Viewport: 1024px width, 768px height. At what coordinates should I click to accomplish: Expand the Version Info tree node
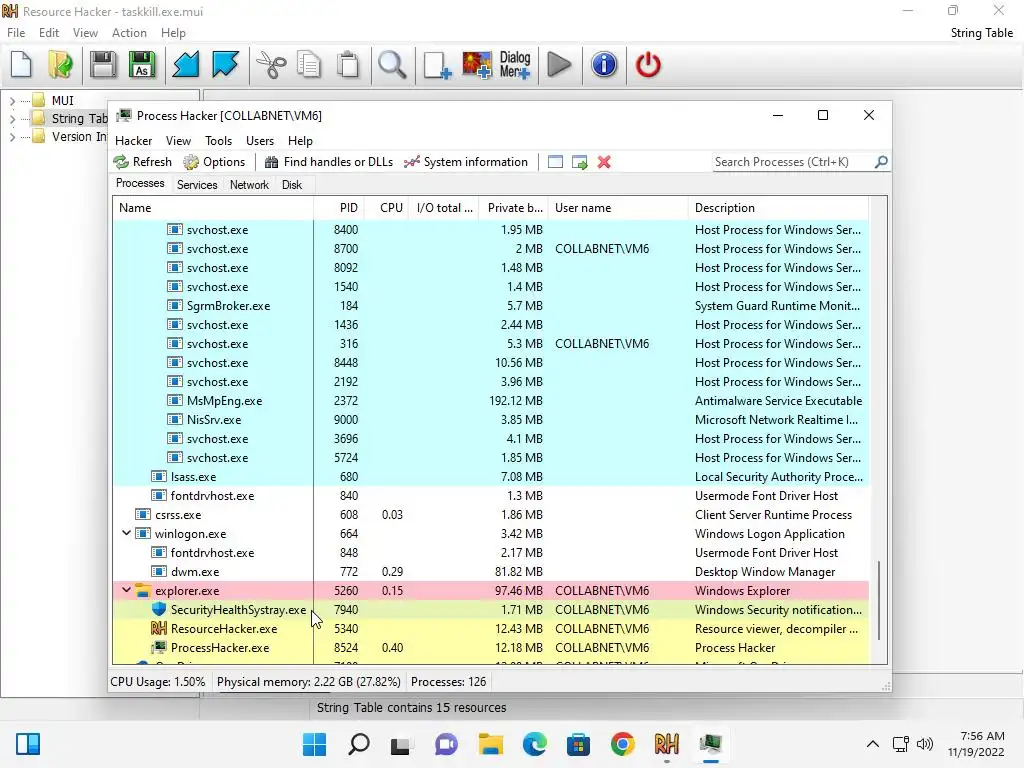[12, 137]
